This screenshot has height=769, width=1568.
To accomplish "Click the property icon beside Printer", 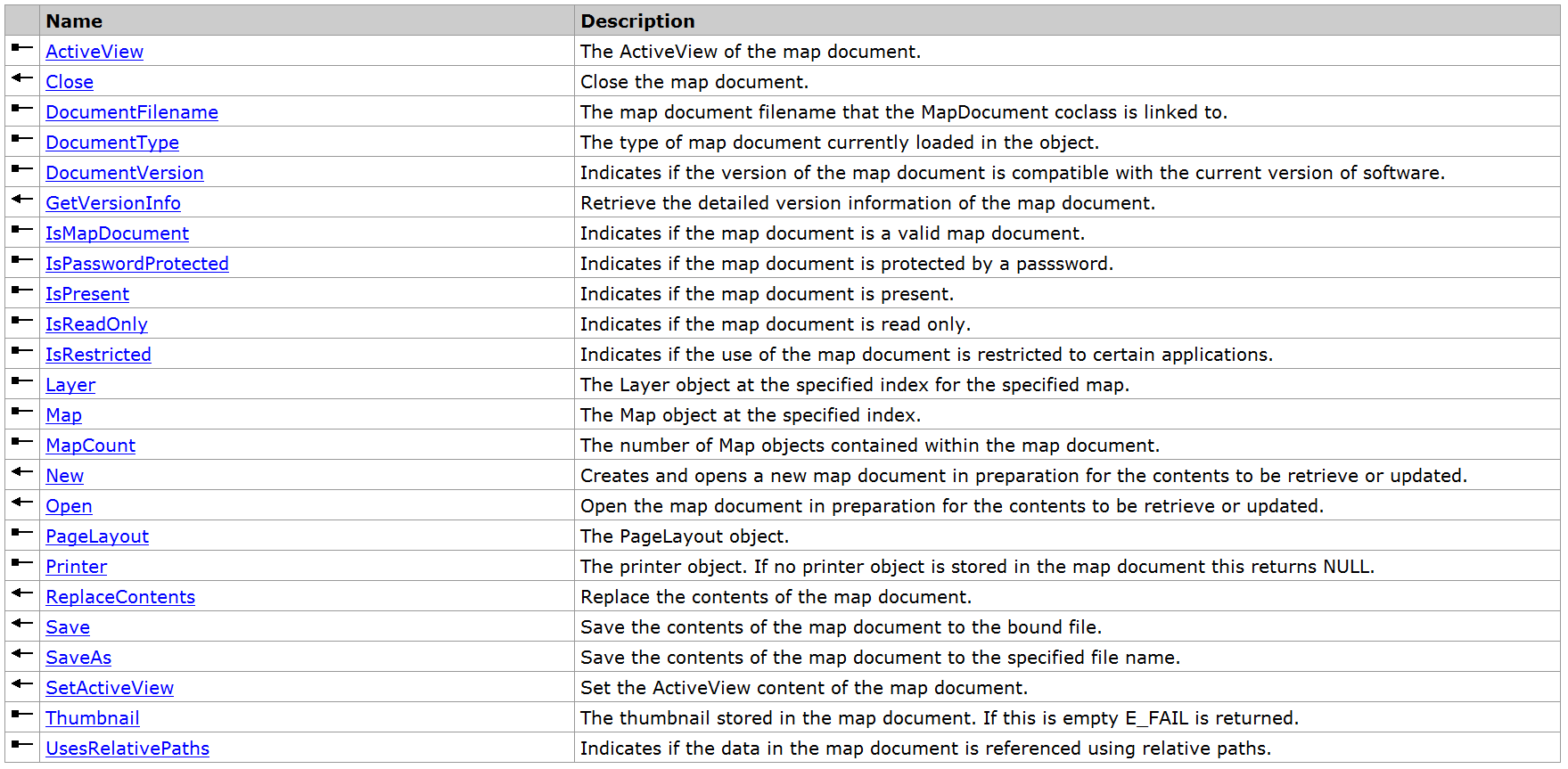I will pyautogui.click(x=22, y=563).
